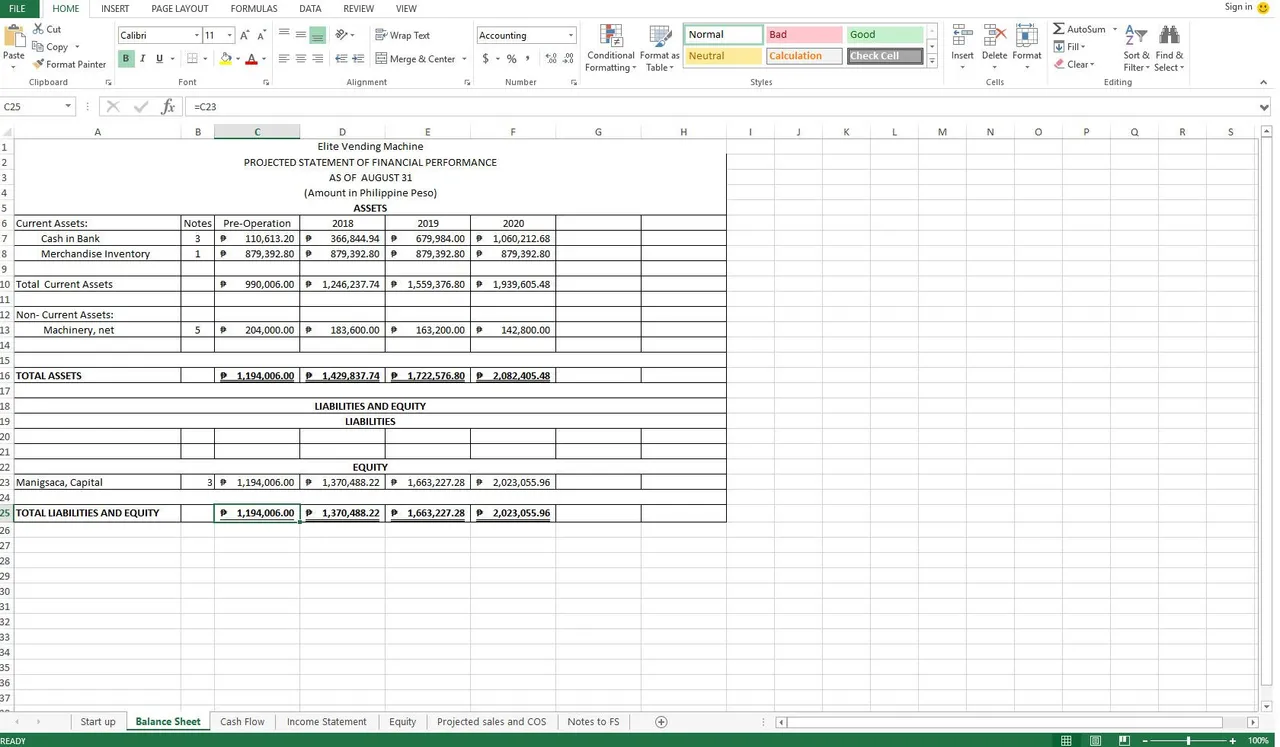
Task: Switch to the FORMULAS ribbon tab
Action: coord(254,8)
